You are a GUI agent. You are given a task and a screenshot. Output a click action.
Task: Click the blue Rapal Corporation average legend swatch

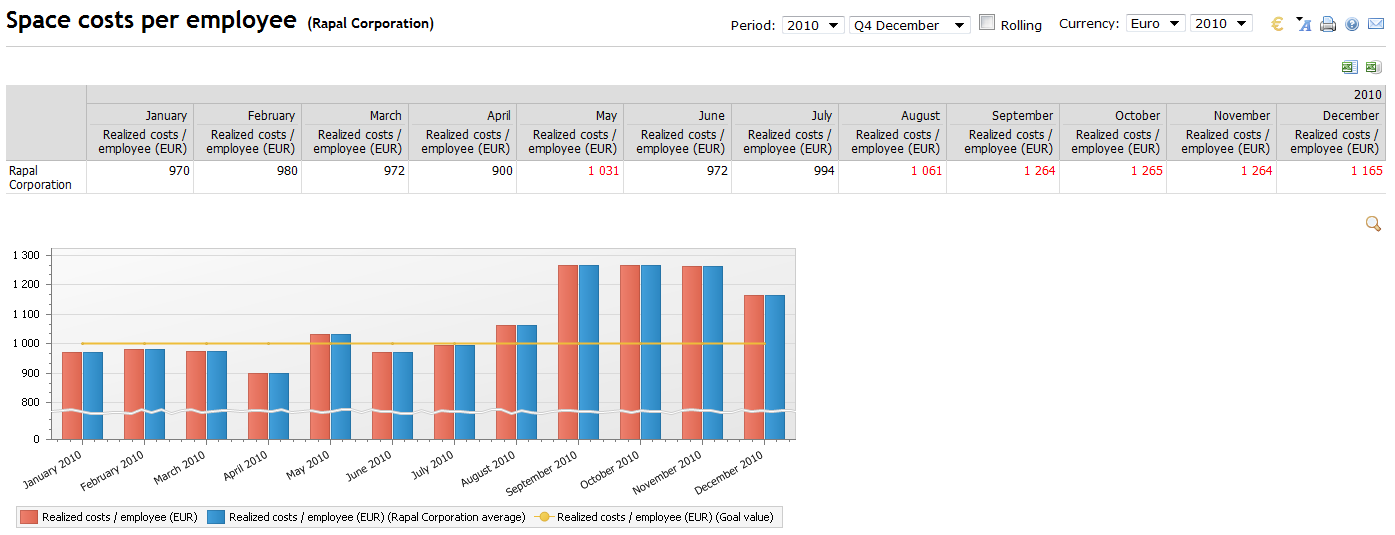[x=216, y=517]
